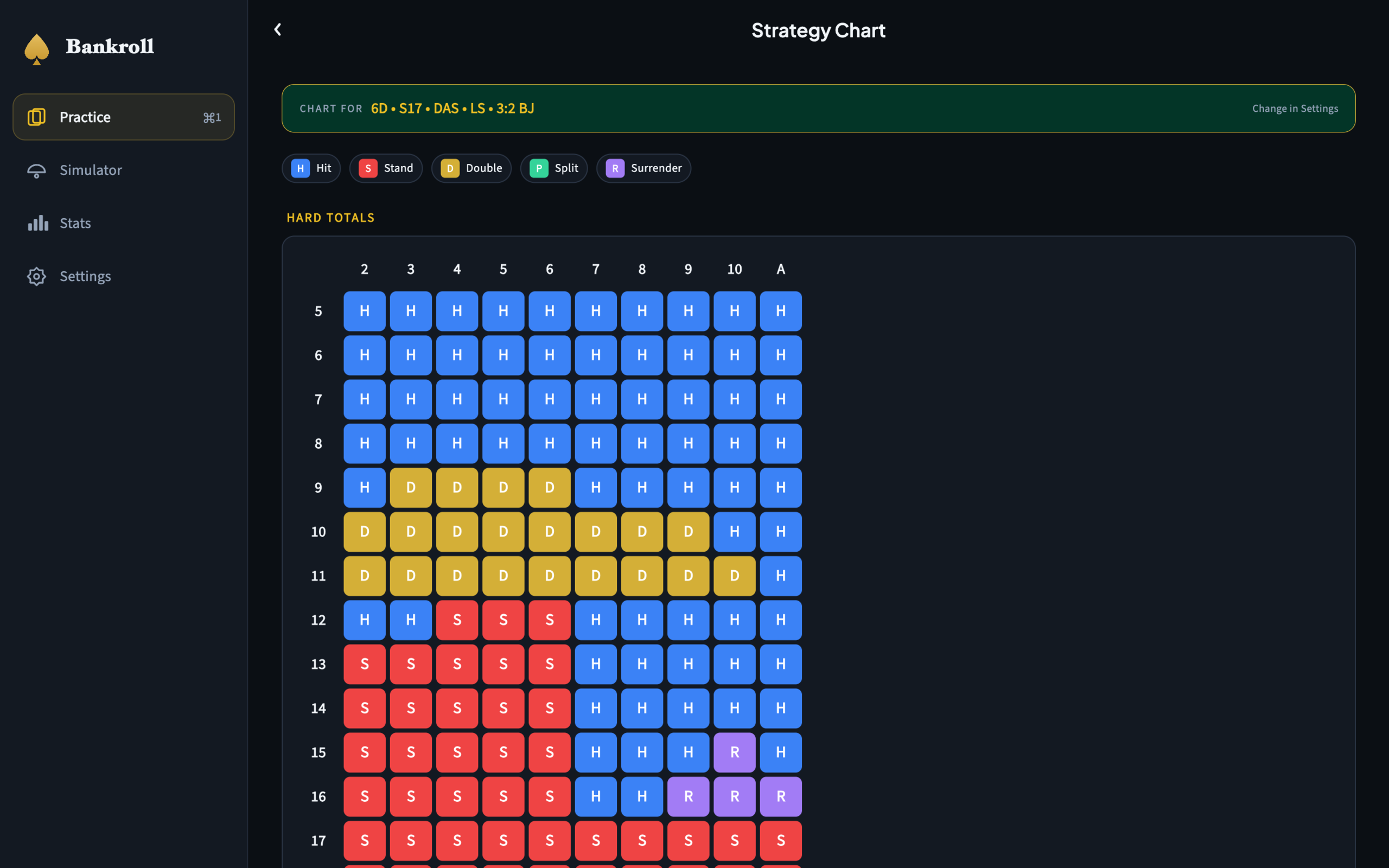Image resolution: width=1389 pixels, height=868 pixels.
Task: Click the Hit cell for 14 vs 10
Action: click(735, 709)
